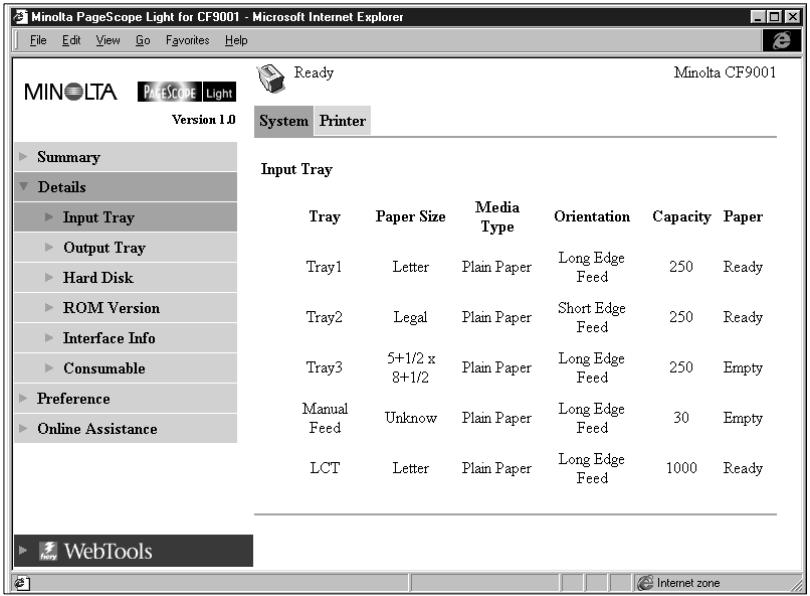Click the 5+1/2 x 8+1/2 paper size

(411, 367)
